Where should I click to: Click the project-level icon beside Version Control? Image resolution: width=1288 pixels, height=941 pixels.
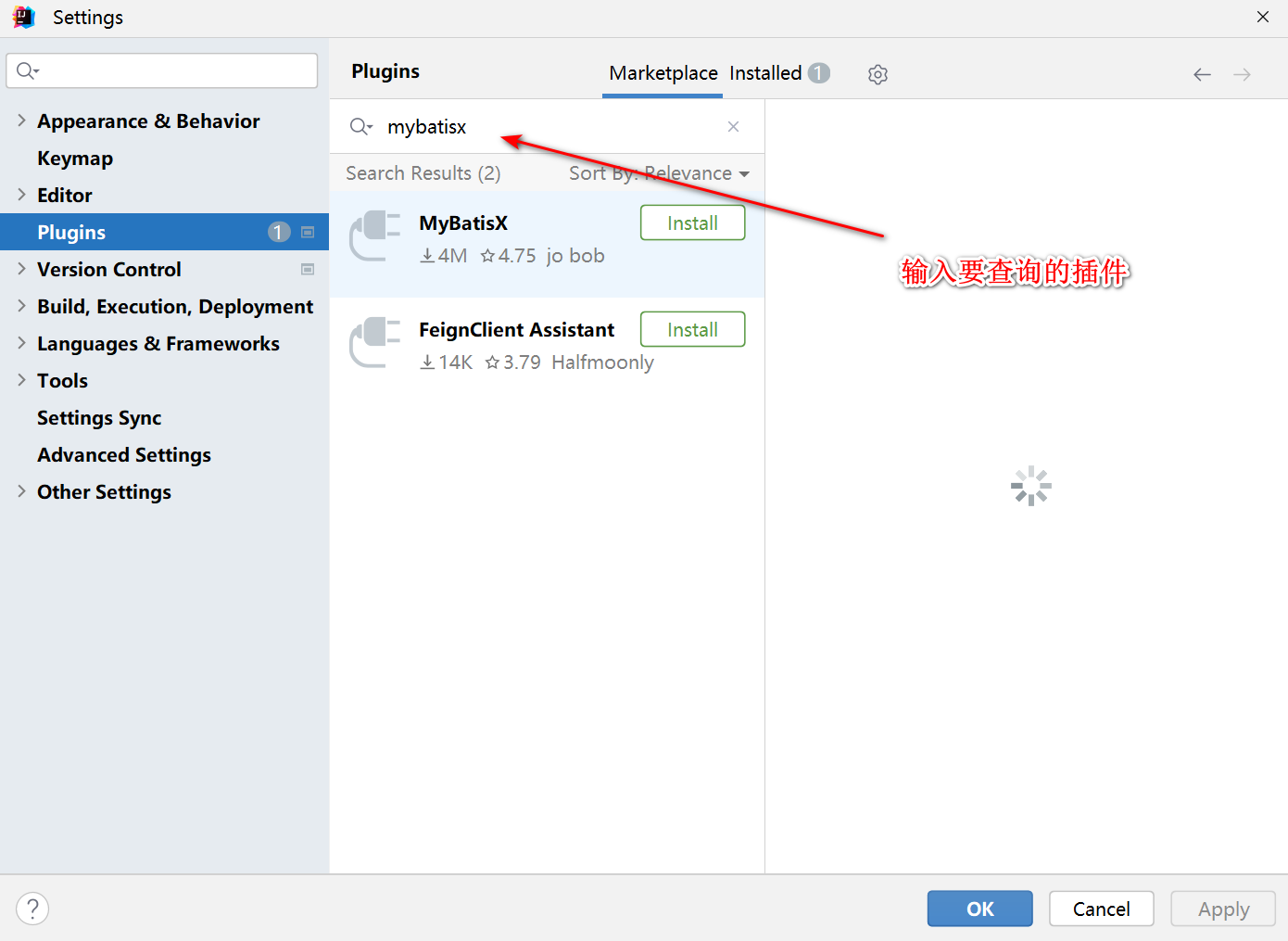[x=308, y=269]
